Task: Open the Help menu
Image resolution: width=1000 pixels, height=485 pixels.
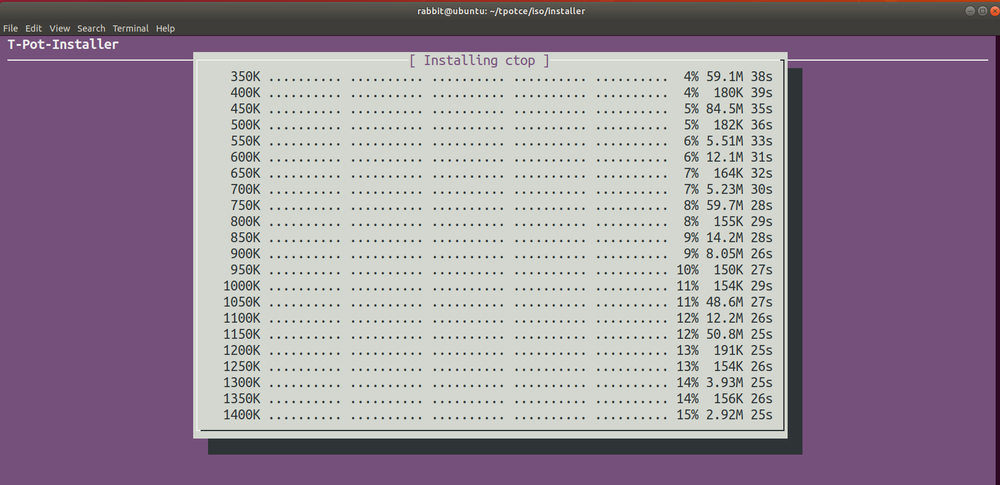Action: click(x=165, y=28)
